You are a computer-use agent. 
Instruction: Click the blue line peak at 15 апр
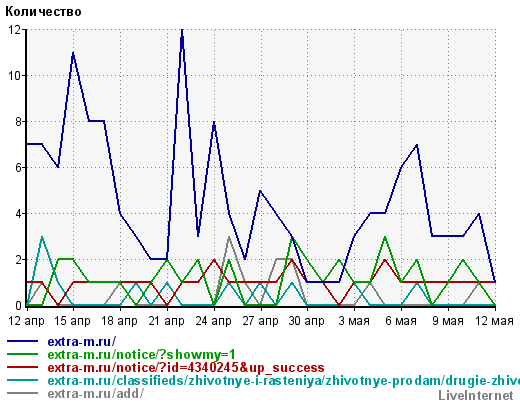(73, 53)
